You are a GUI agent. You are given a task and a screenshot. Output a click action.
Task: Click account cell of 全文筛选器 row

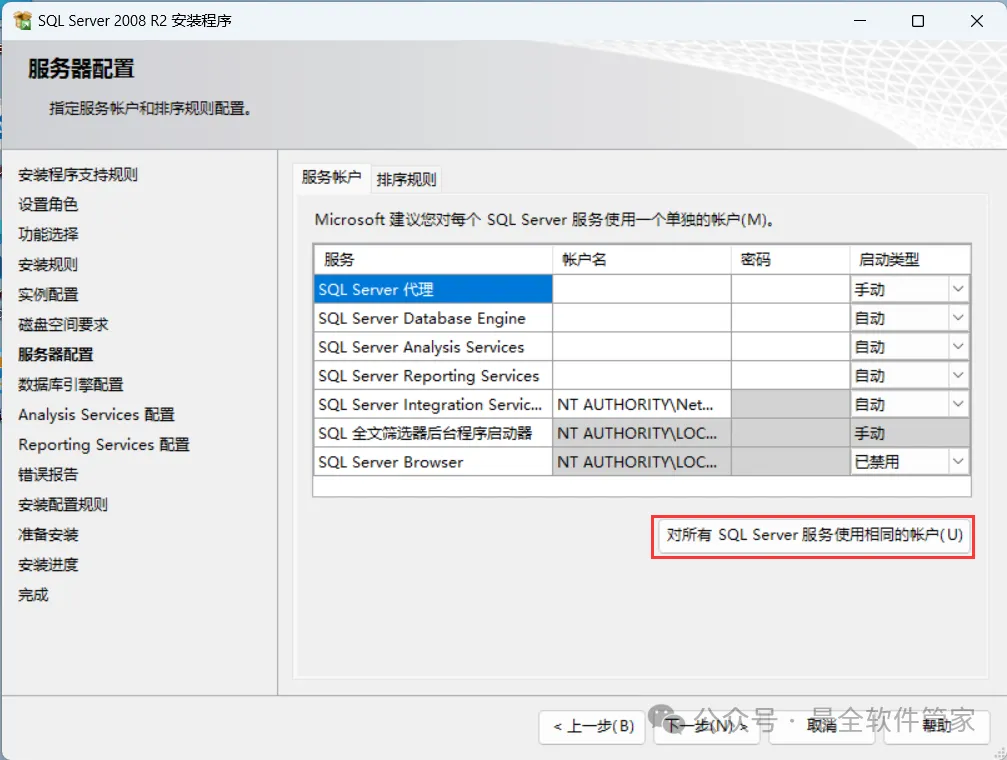(642, 433)
